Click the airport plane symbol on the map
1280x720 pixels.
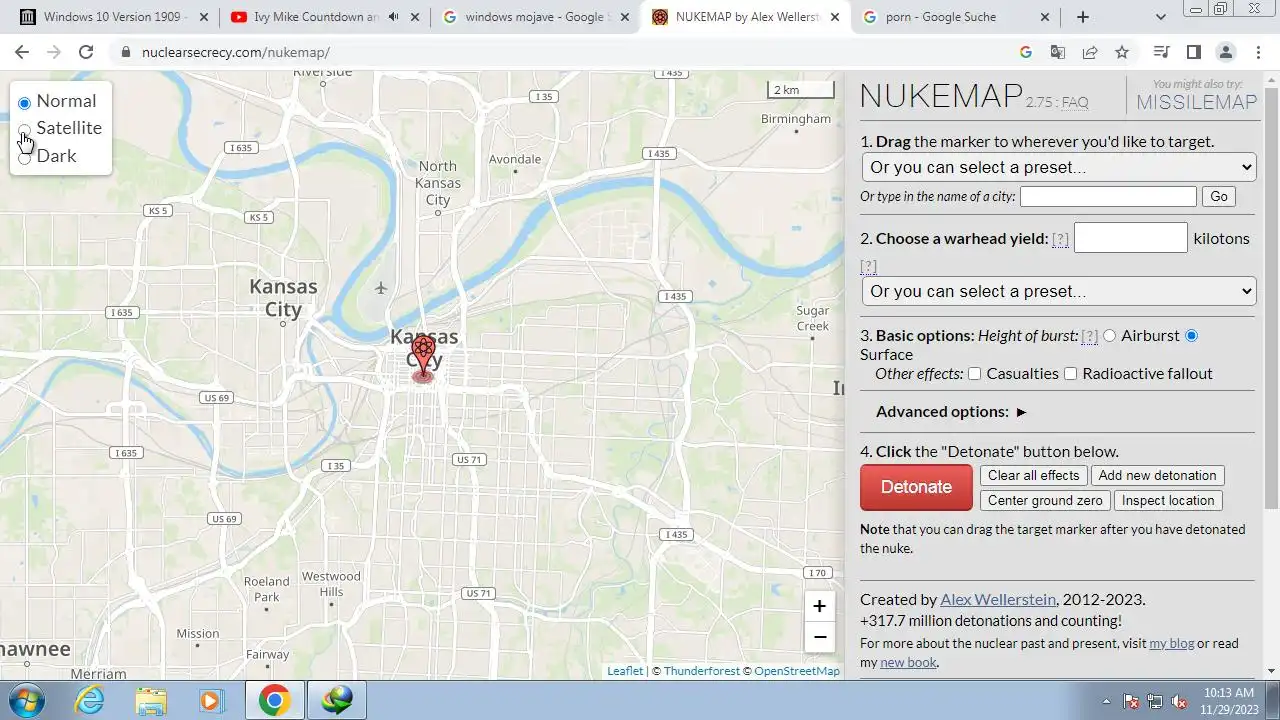point(380,288)
